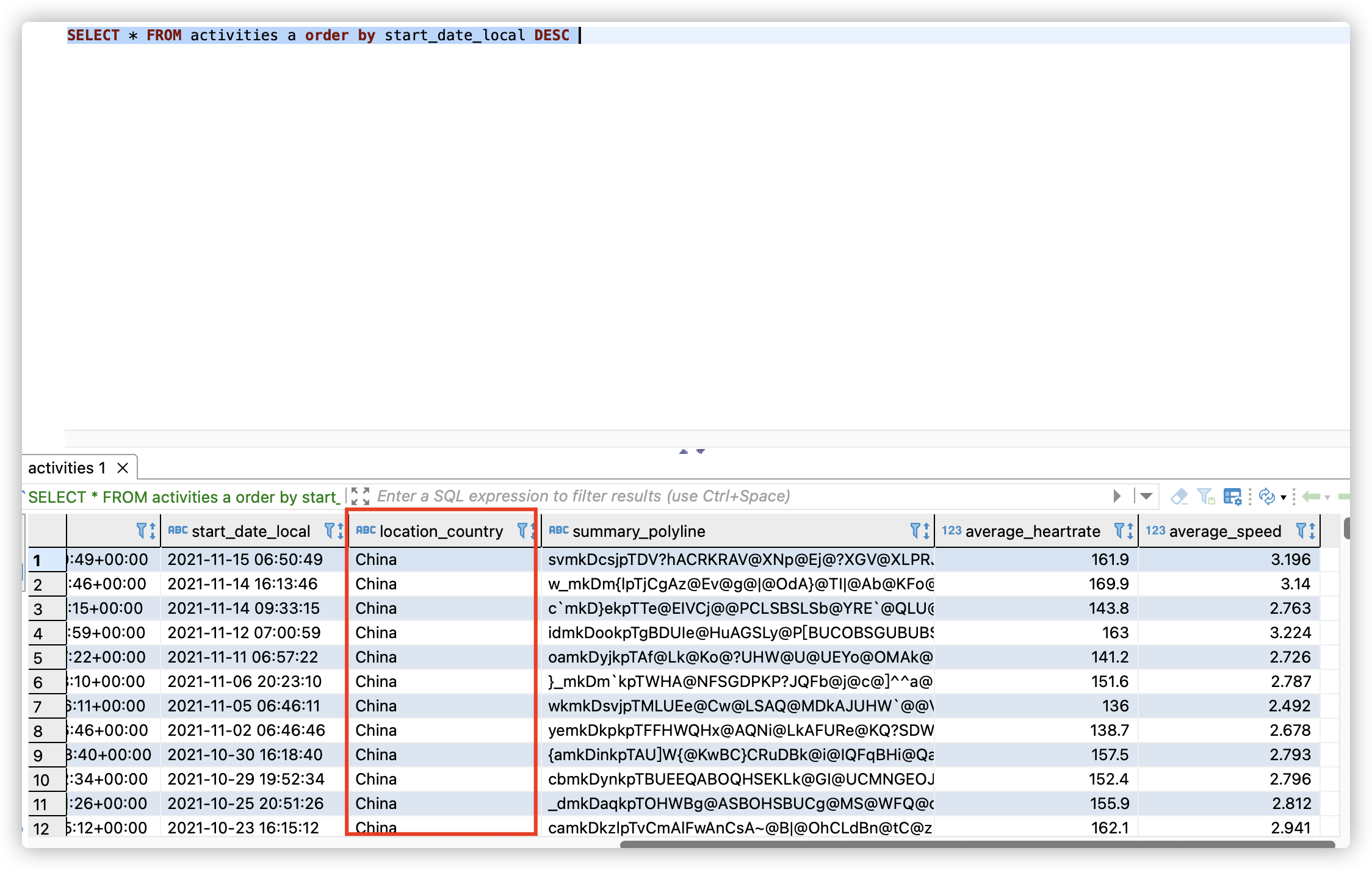Toggle sorting on start_date_local column
The image size is (1372, 870).
click(339, 531)
